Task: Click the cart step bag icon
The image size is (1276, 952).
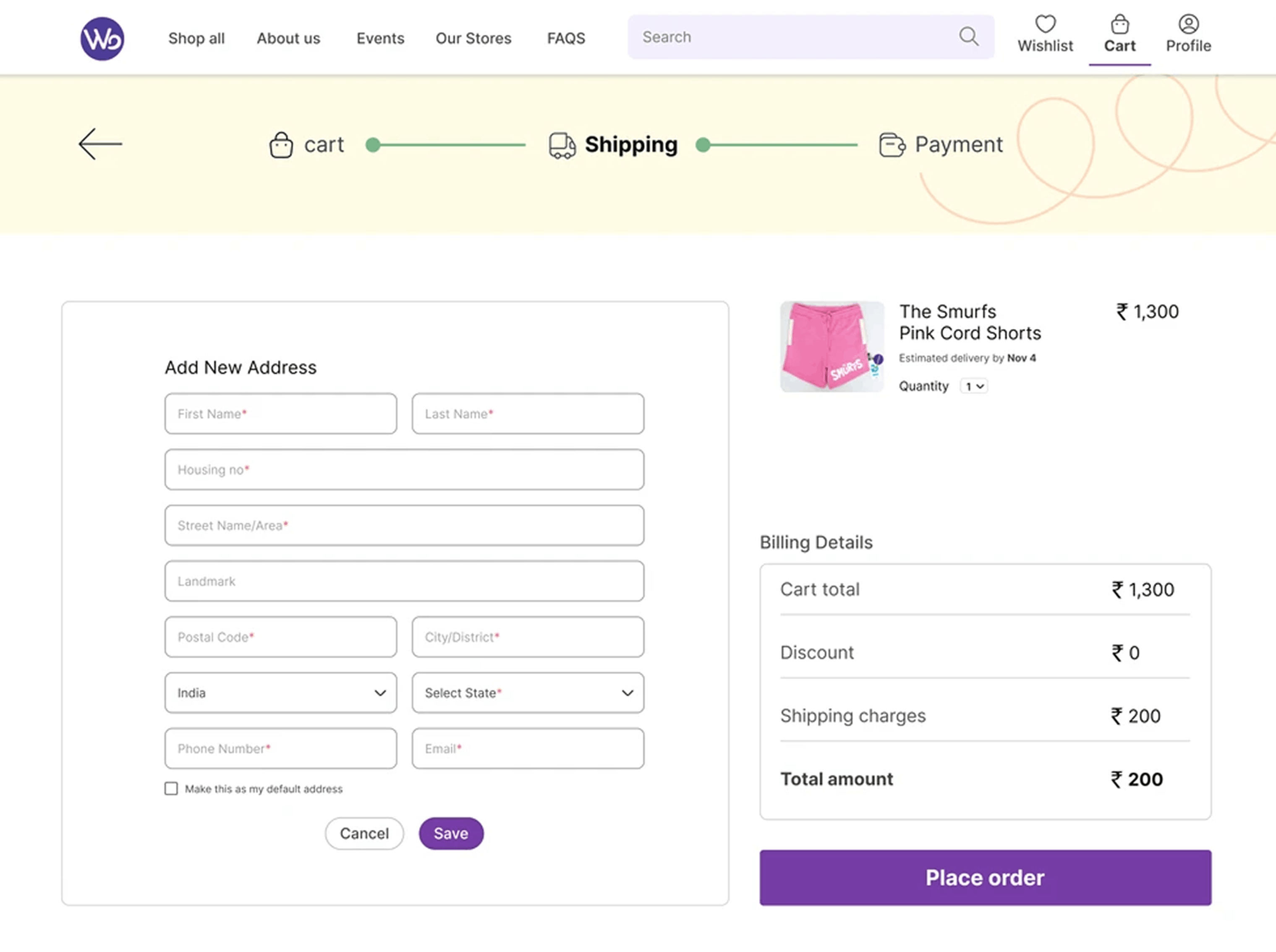Action: 281,145
